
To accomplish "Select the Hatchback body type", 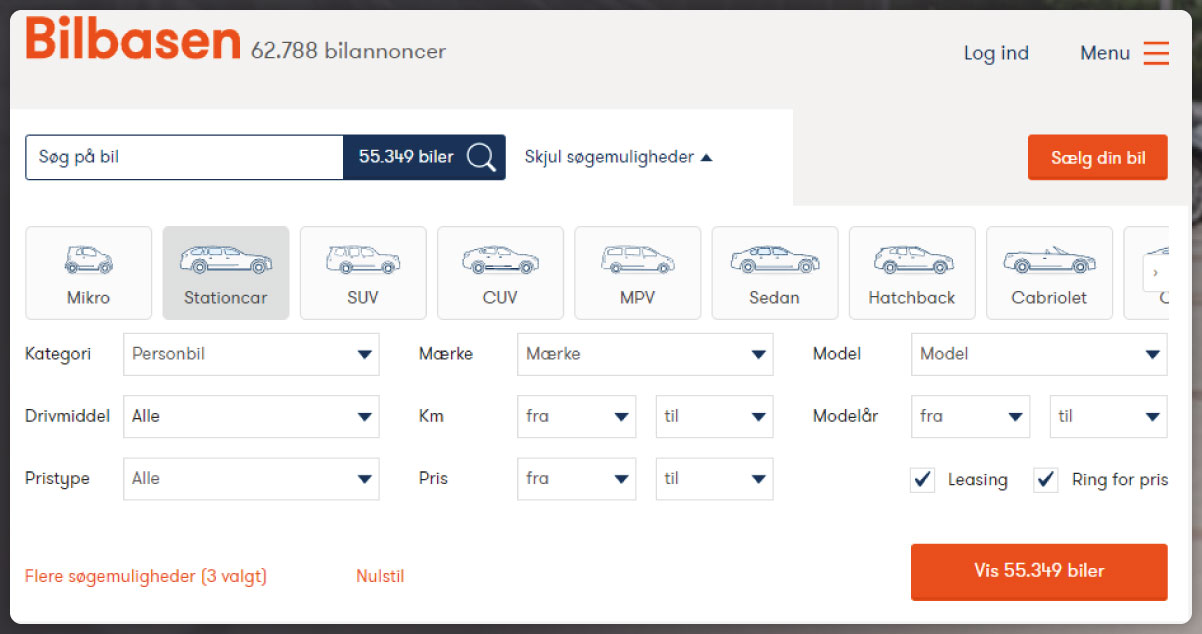I will 912,273.
